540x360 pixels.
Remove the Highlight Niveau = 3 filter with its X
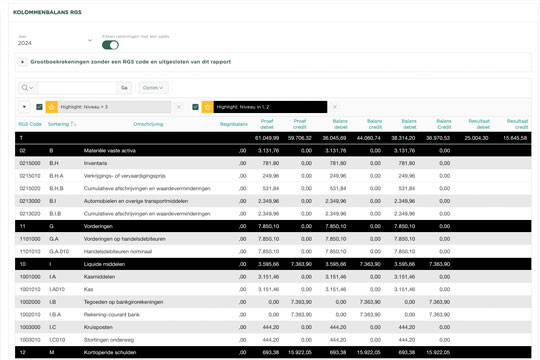[x=179, y=107]
